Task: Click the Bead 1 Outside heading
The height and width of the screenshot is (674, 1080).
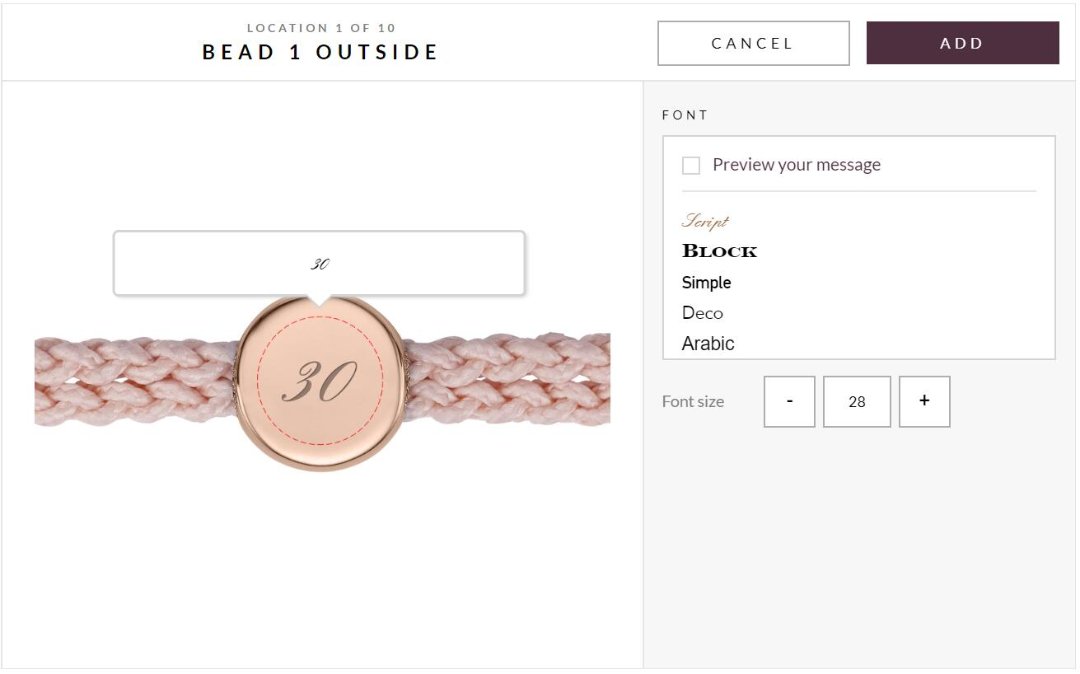Action: [x=320, y=52]
